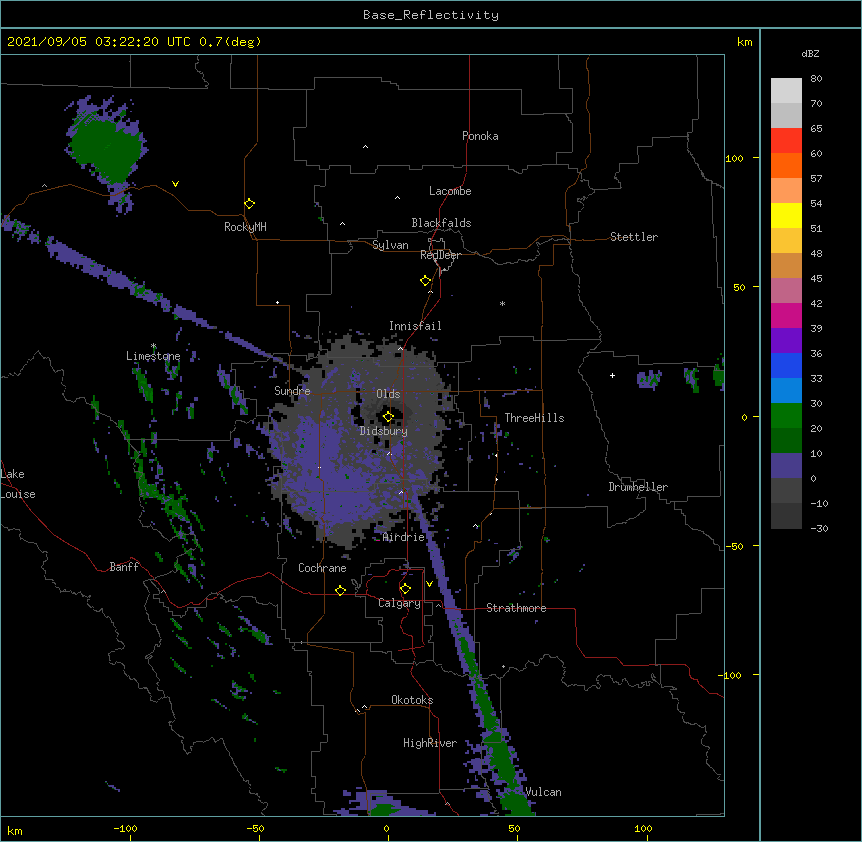The height and width of the screenshot is (842, 862).
Task: Click the yellow V marker northwest of RockyMH
Action: [175, 184]
